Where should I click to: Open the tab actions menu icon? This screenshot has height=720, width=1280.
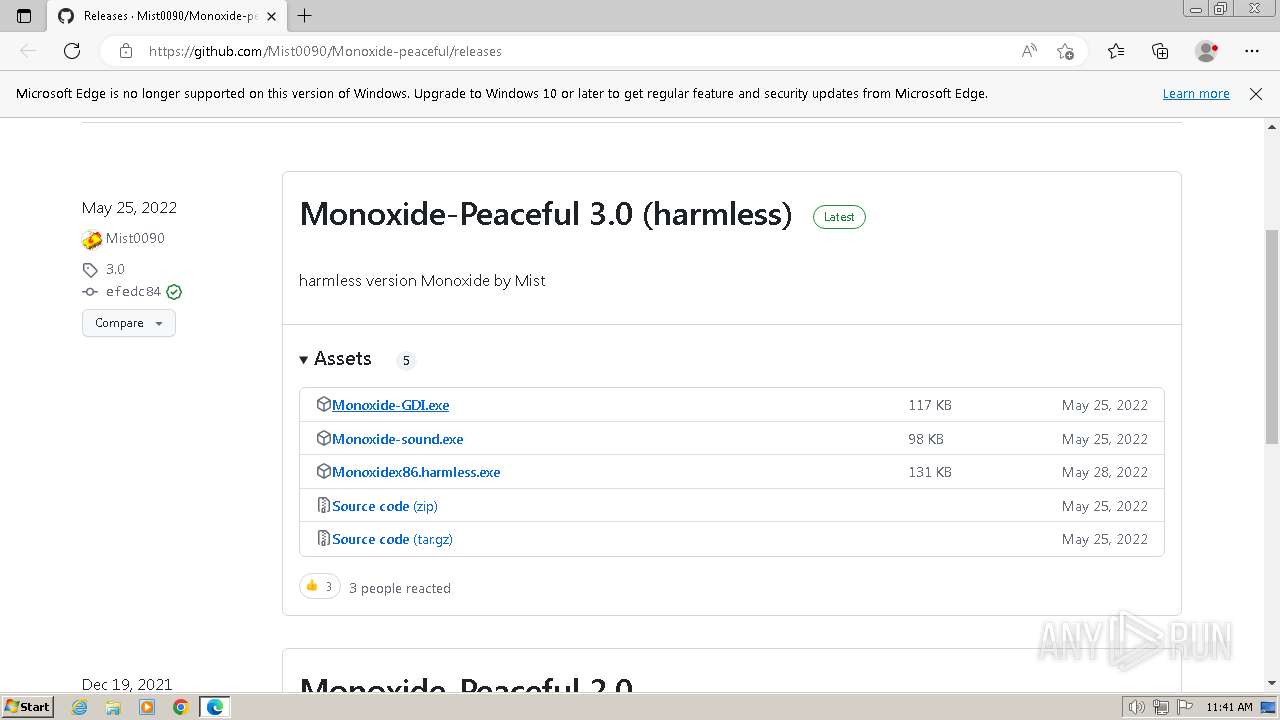point(24,16)
